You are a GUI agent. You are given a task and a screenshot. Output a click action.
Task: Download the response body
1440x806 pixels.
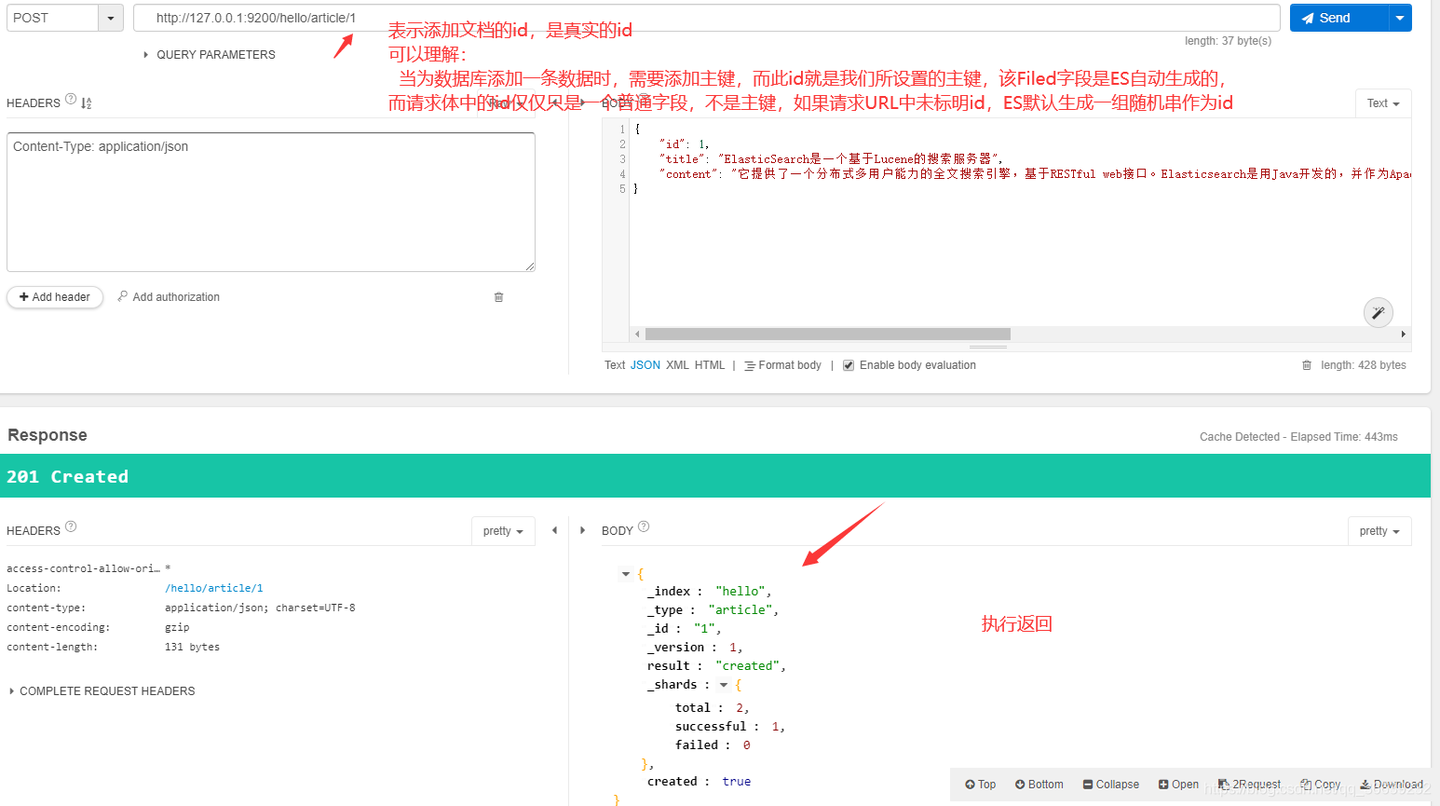pyautogui.click(x=1391, y=784)
